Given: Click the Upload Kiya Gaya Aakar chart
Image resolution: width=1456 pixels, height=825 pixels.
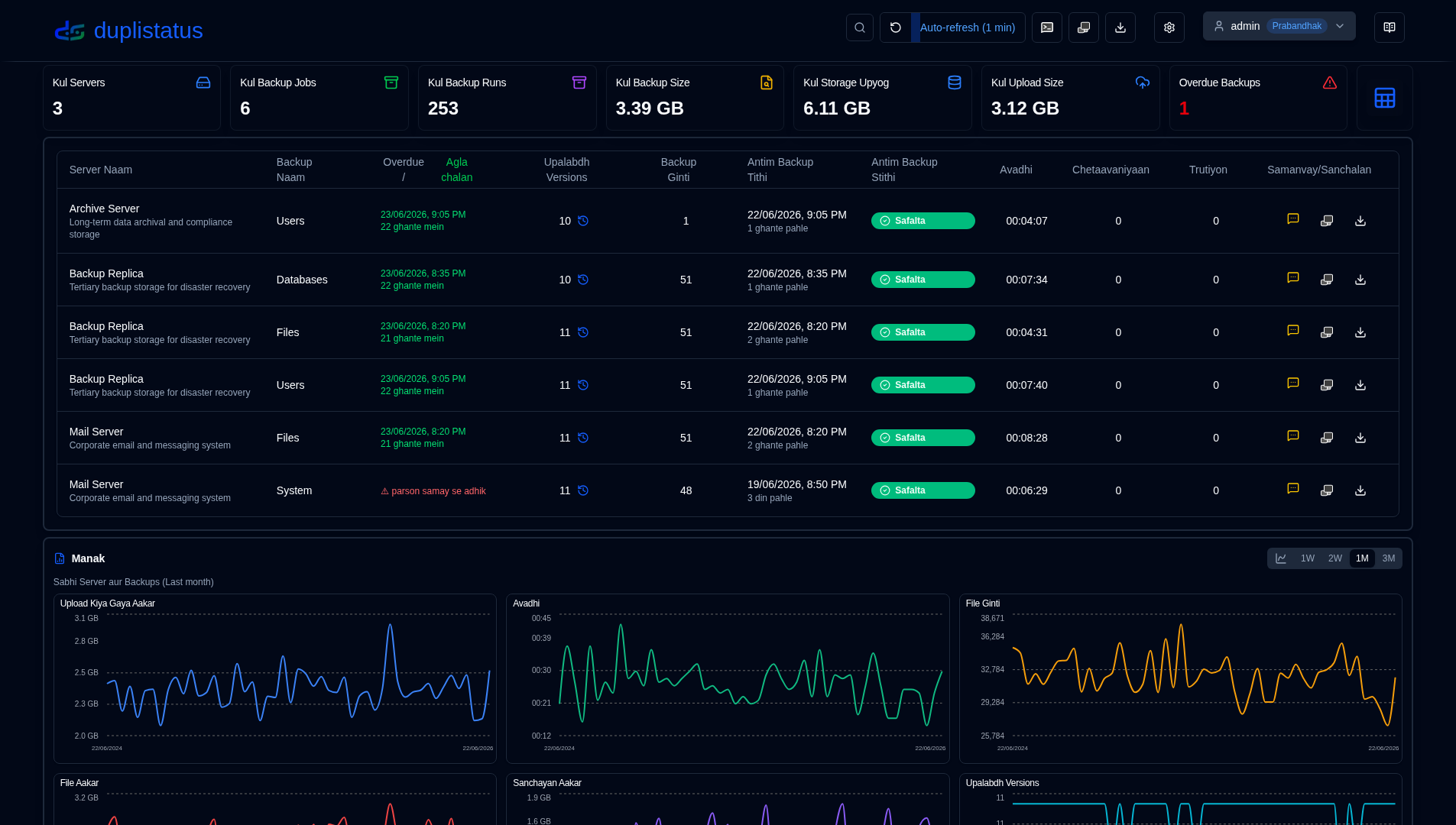Looking at the screenshot, I should pyautogui.click(x=275, y=678).
